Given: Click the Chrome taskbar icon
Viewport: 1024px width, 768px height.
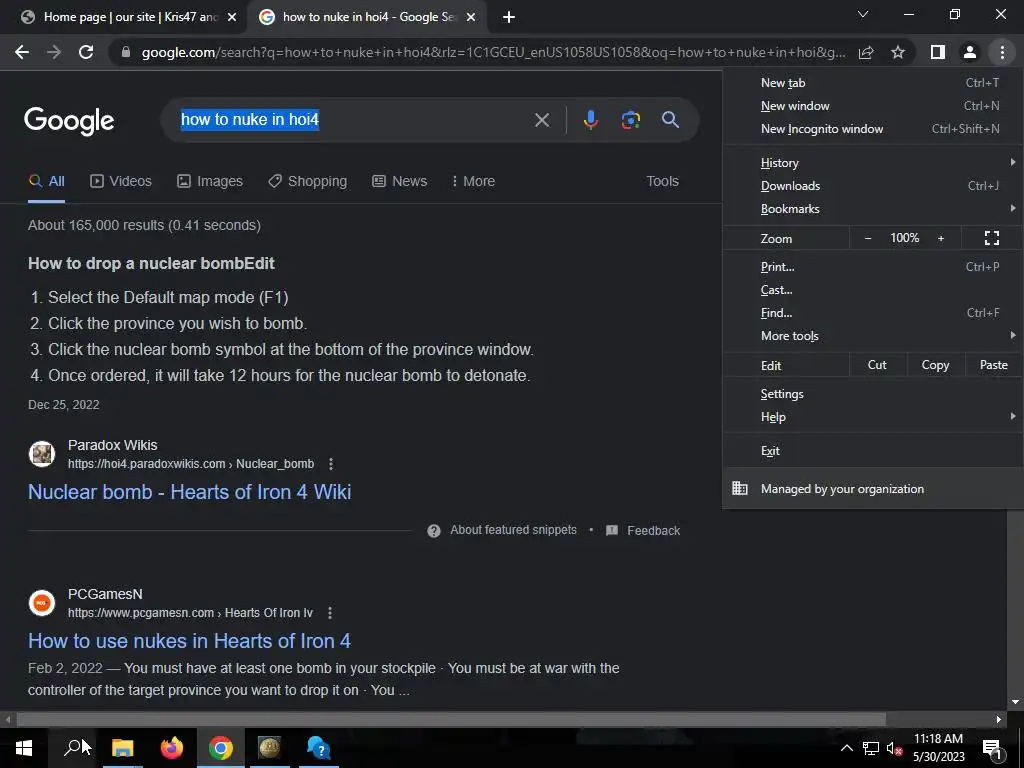Looking at the screenshot, I should 221,748.
